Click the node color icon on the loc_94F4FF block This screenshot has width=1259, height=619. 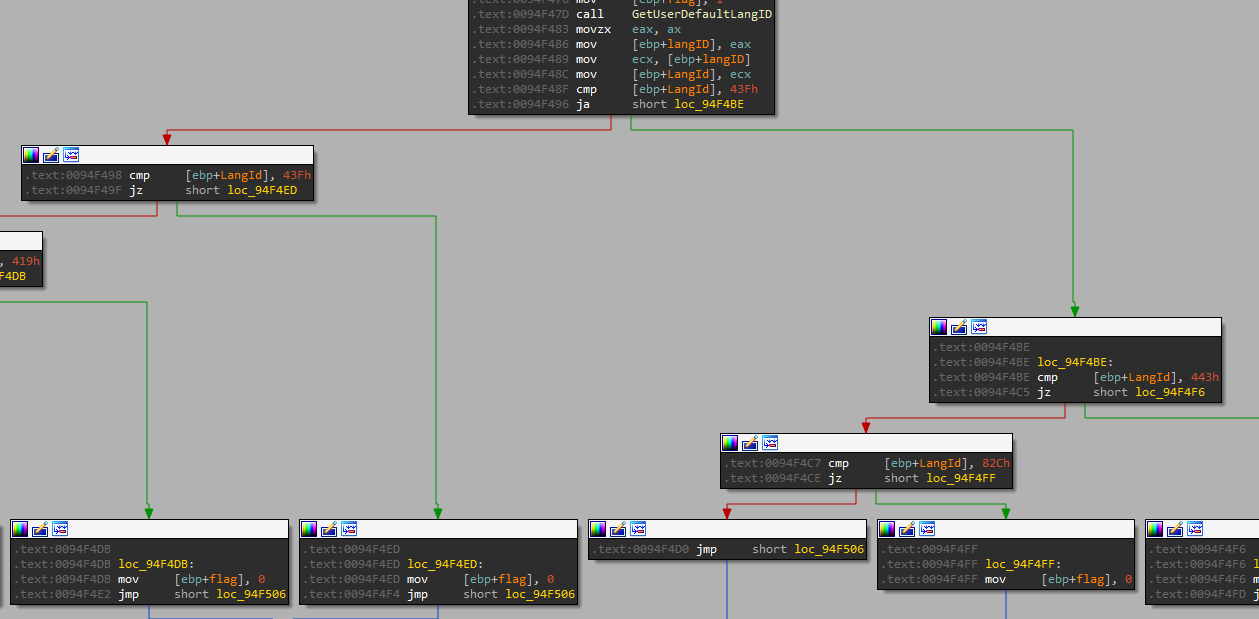[887, 529]
